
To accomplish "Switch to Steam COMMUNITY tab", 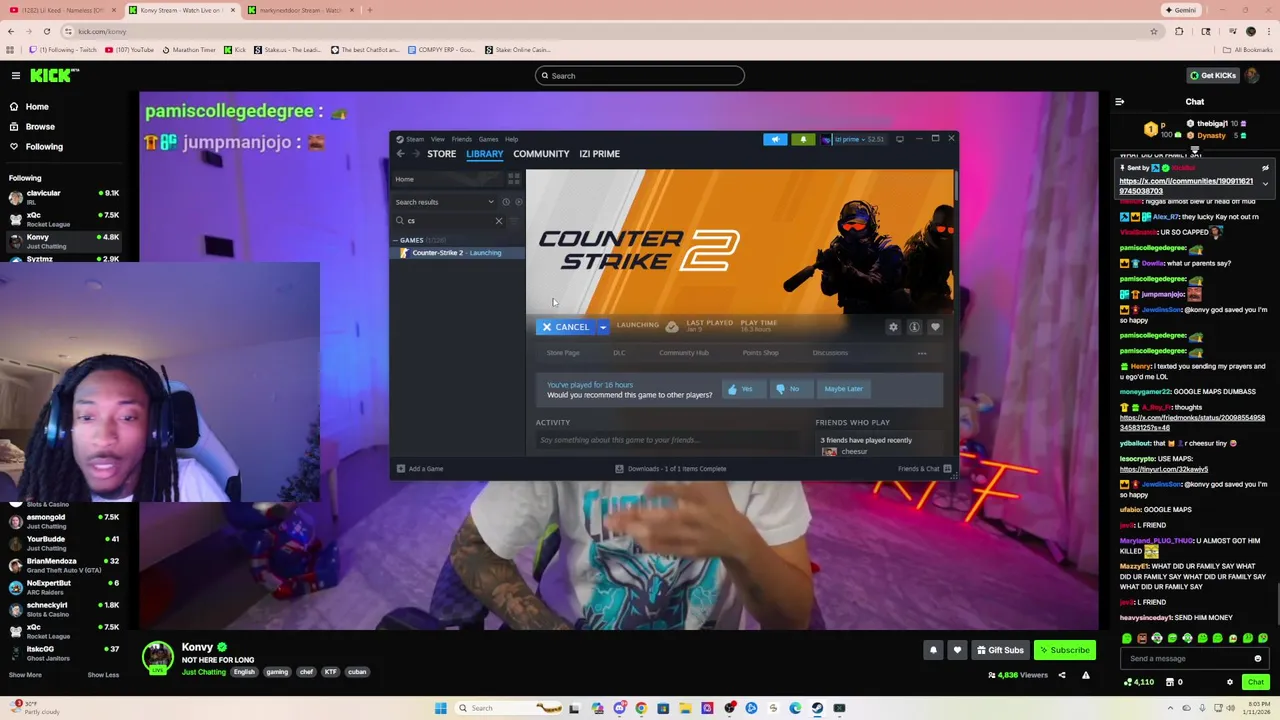I will pos(541,154).
